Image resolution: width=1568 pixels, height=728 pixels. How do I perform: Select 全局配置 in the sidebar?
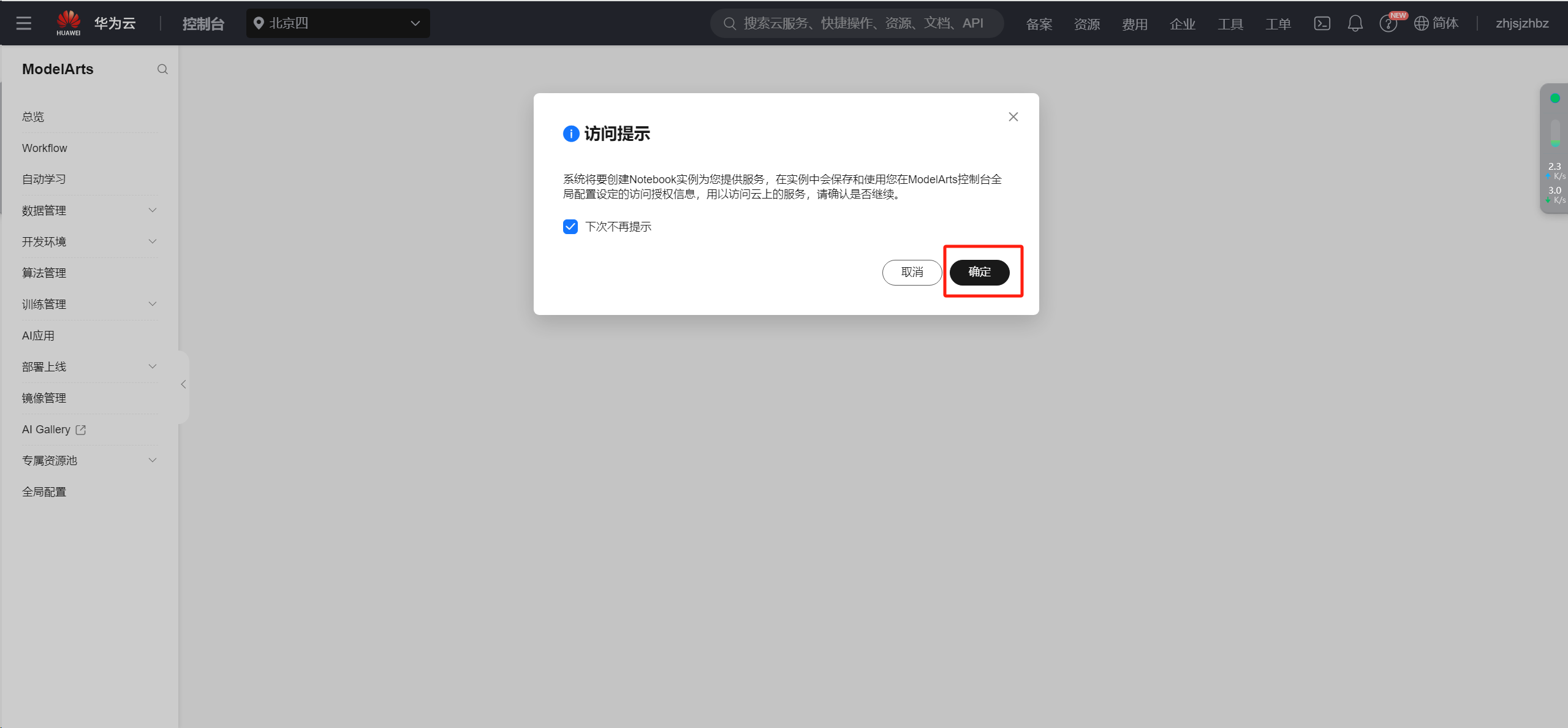tap(44, 491)
